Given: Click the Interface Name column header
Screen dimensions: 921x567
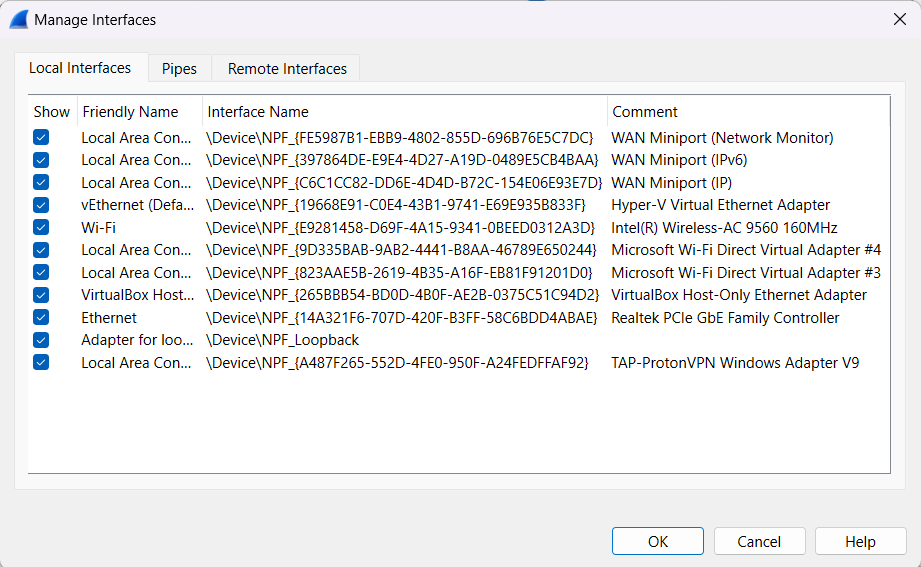Looking at the screenshot, I should tap(258, 112).
